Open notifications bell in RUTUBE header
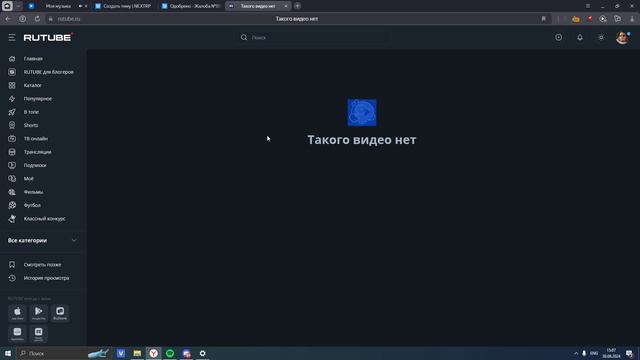The image size is (640, 360). [x=580, y=38]
